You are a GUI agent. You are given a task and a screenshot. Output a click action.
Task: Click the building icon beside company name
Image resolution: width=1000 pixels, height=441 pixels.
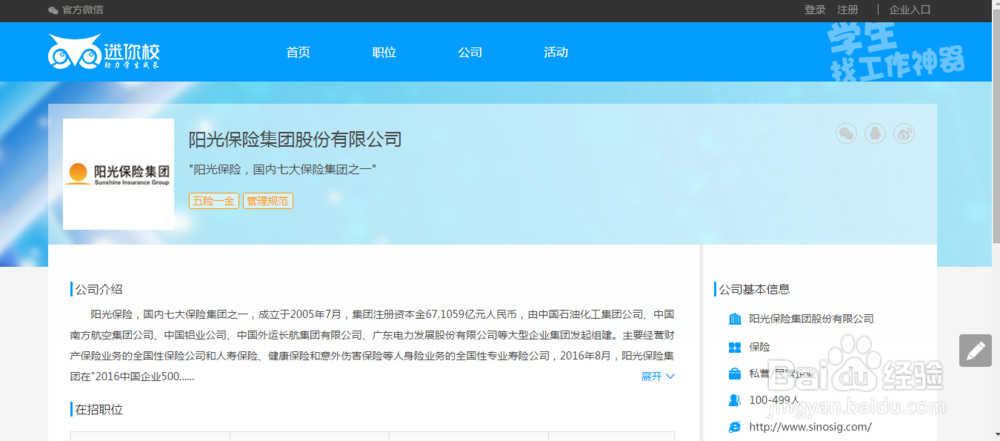click(x=735, y=318)
